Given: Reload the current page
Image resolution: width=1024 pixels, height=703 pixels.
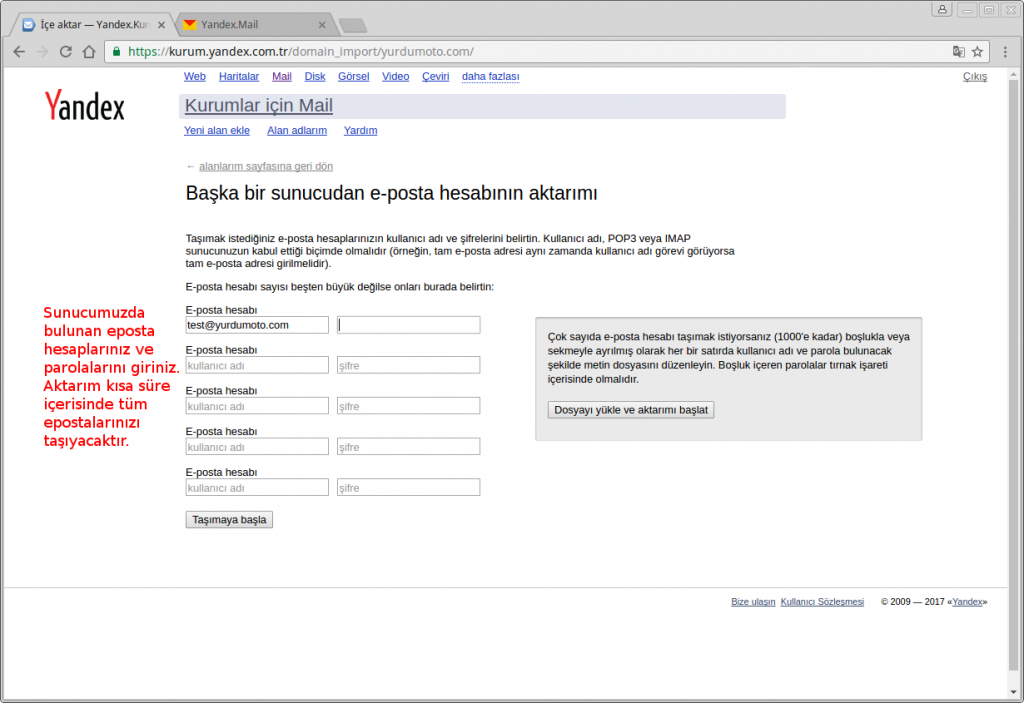Looking at the screenshot, I should [x=65, y=52].
